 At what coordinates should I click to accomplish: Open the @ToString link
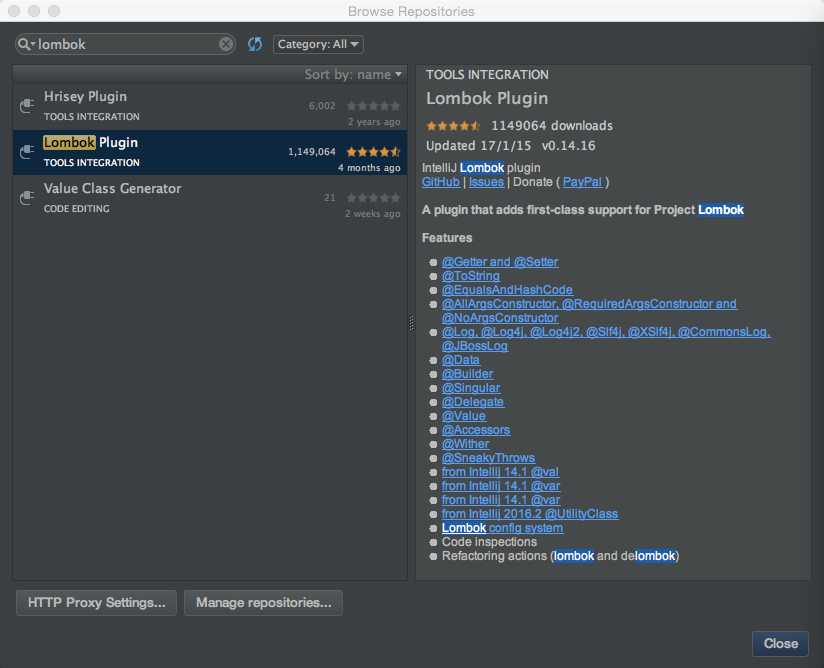point(470,276)
